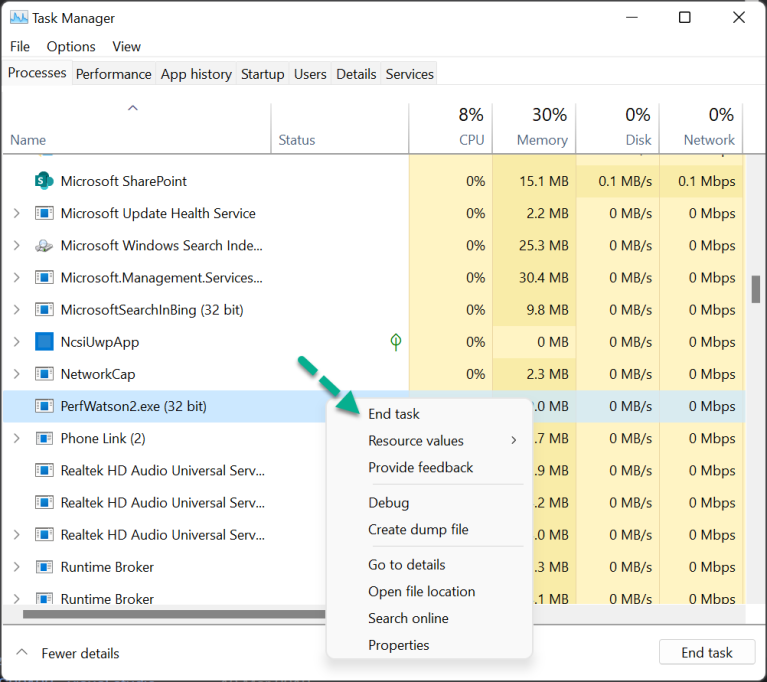Screen dimensions: 767x682
Task: Click the Task Manager title bar icon
Action: point(18,18)
